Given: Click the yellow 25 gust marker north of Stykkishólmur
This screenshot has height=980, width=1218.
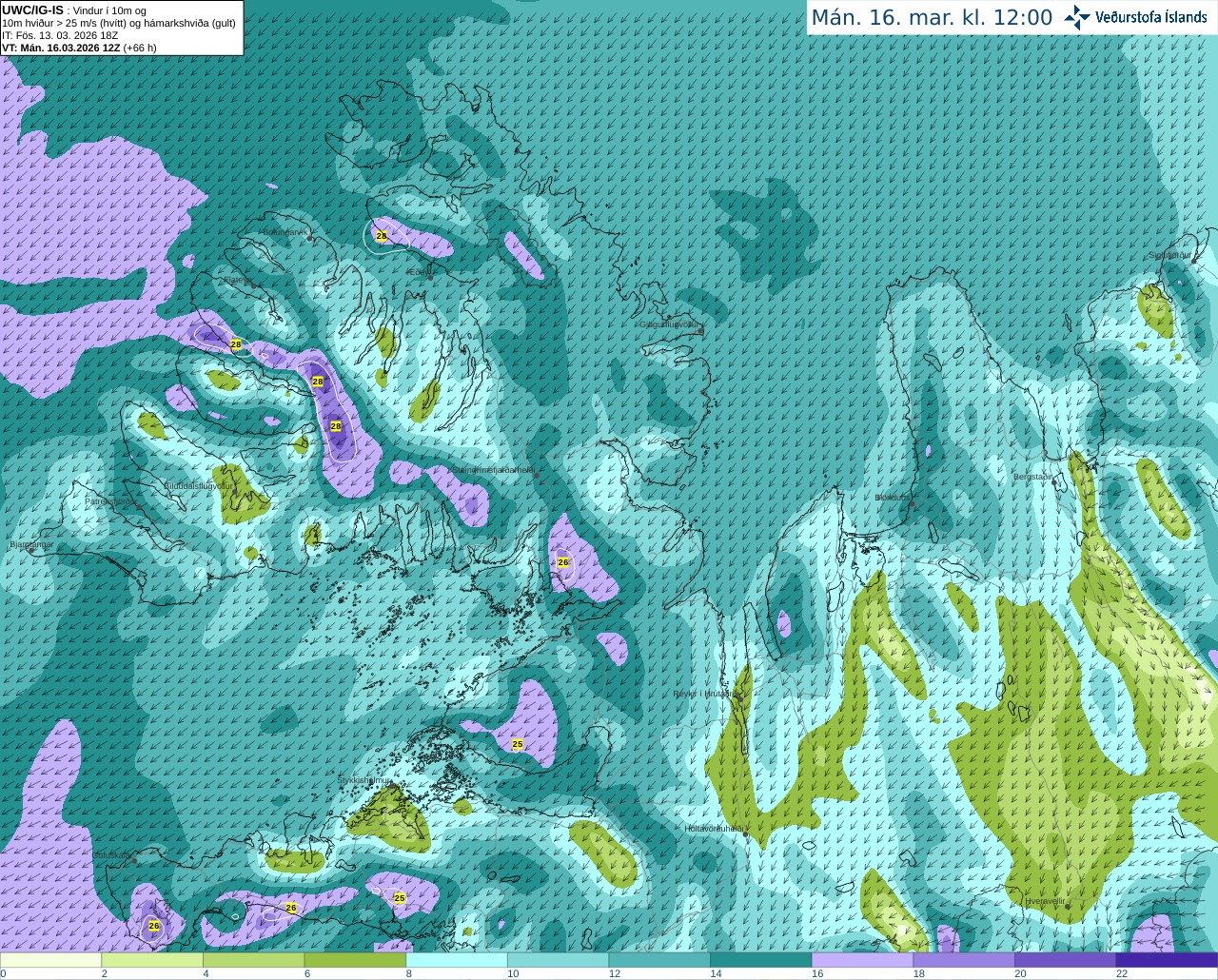Looking at the screenshot, I should (518, 744).
